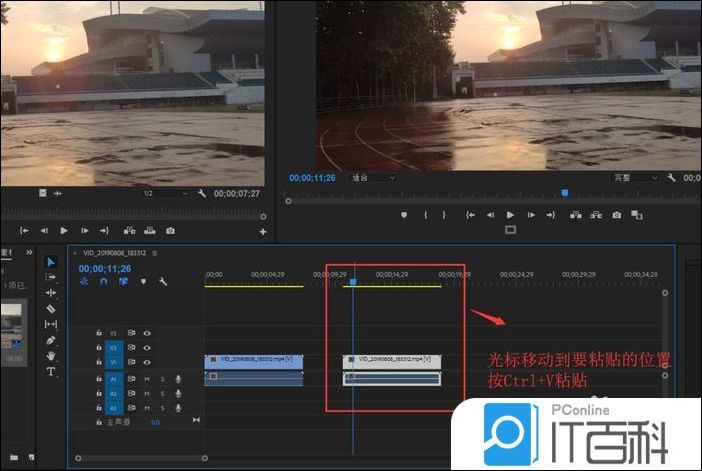
Task: Select the Type text tool
Action: click(51, 371)
